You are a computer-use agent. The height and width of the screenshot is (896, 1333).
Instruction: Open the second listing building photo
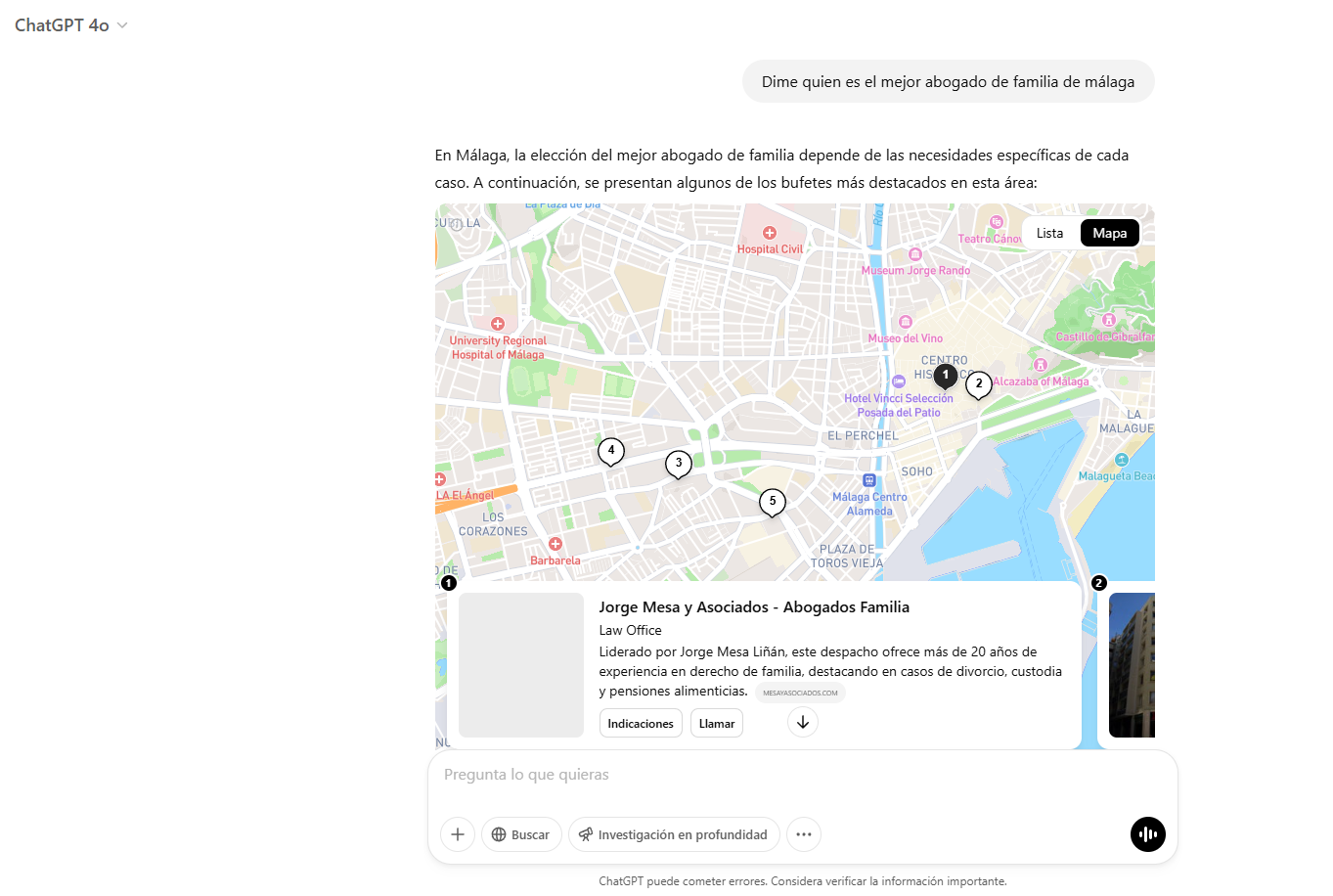click(1133, 665)
